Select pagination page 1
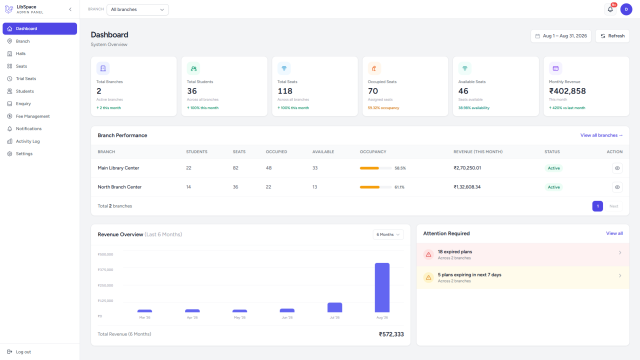Screen dimensions: 640x360 [x=598, y=206]
